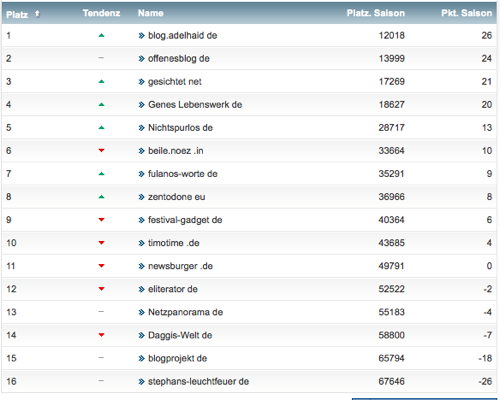Click chevron icon before offenesblog de
The image size is (500, 400).
coord(141,59)
